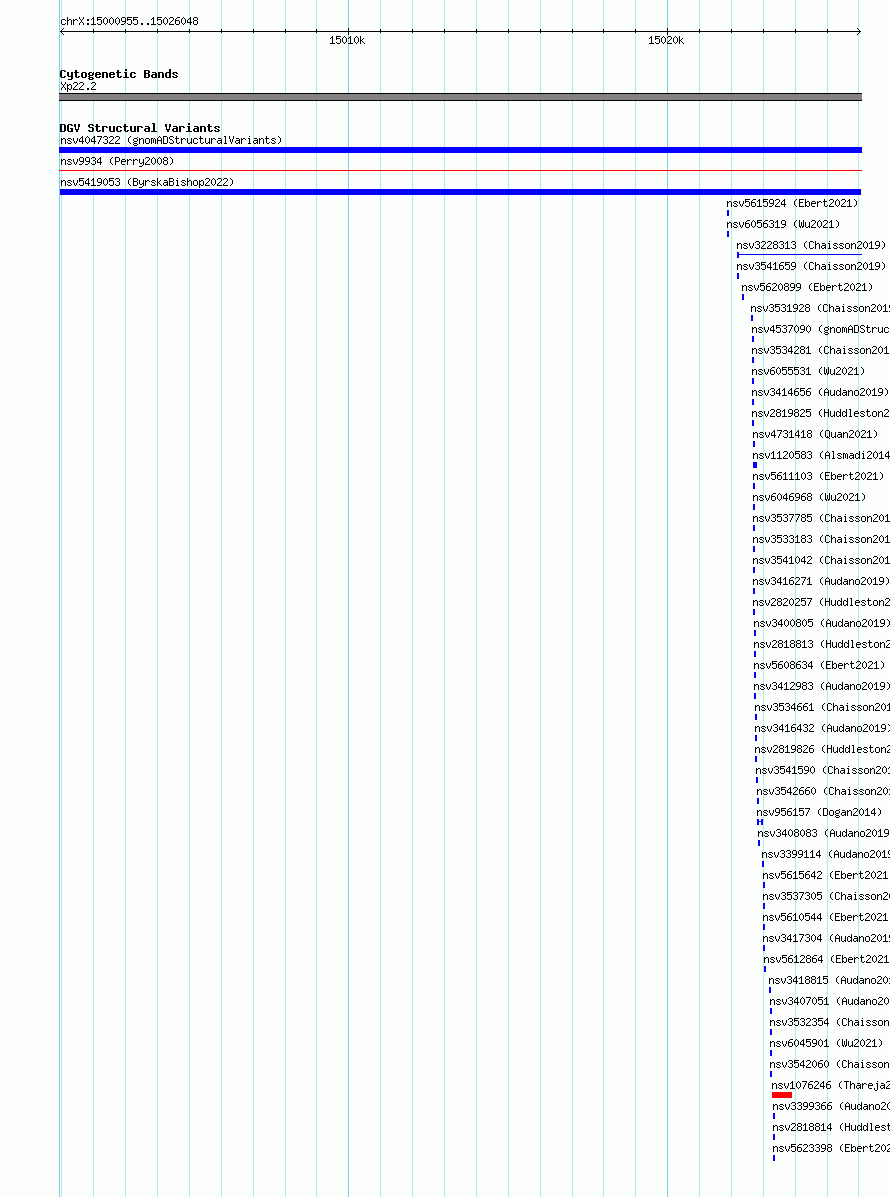Open variant nsv956157 (Dogan2014)

819,812
